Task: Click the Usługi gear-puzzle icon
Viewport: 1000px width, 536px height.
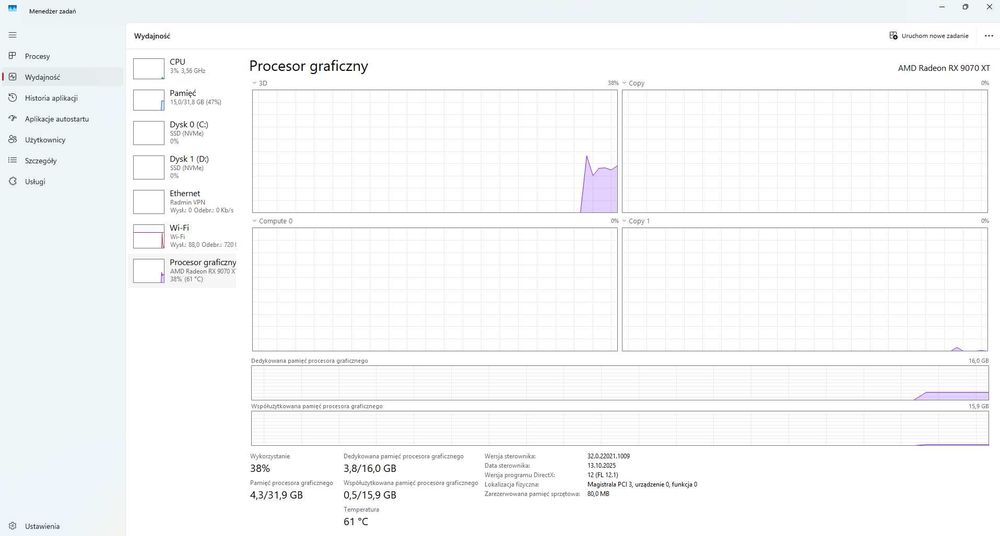Action: coord(12,181)
